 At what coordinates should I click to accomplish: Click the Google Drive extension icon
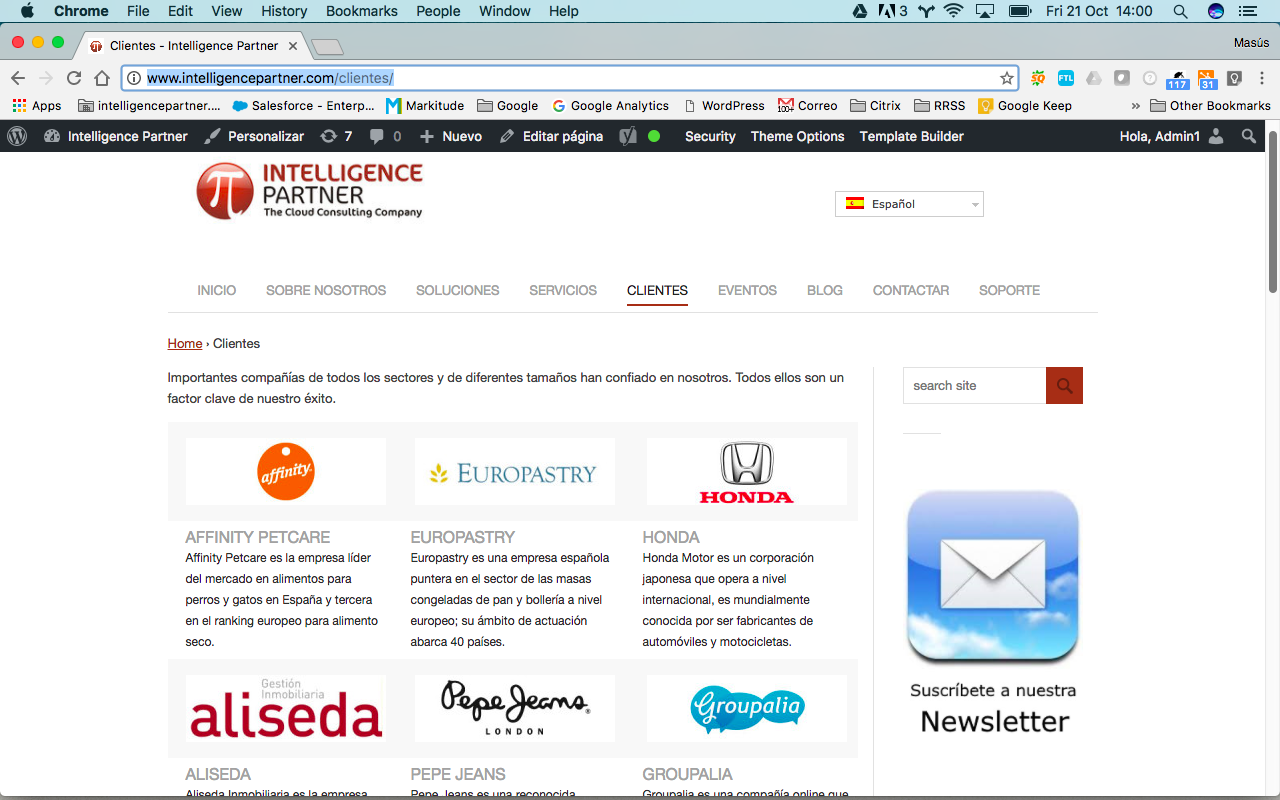click(1092, 77)
